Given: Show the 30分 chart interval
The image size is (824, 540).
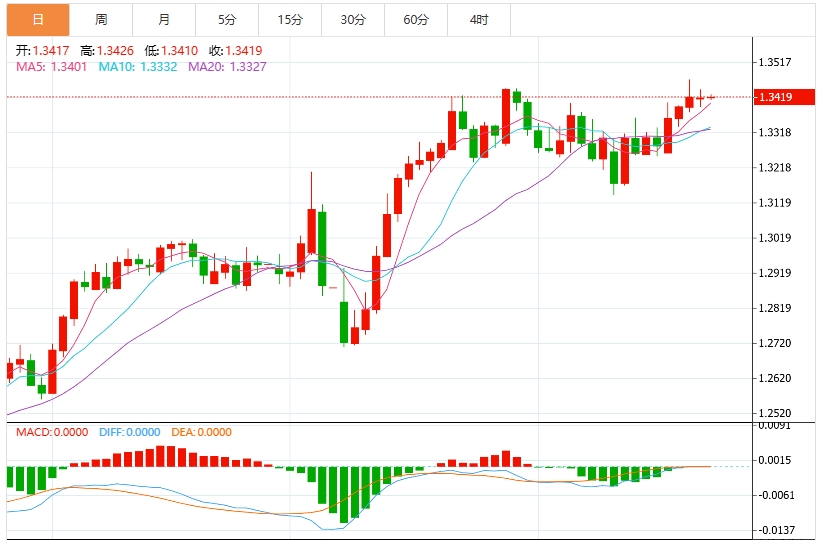Looking at the screenshot, I should [x=352, y=20].
